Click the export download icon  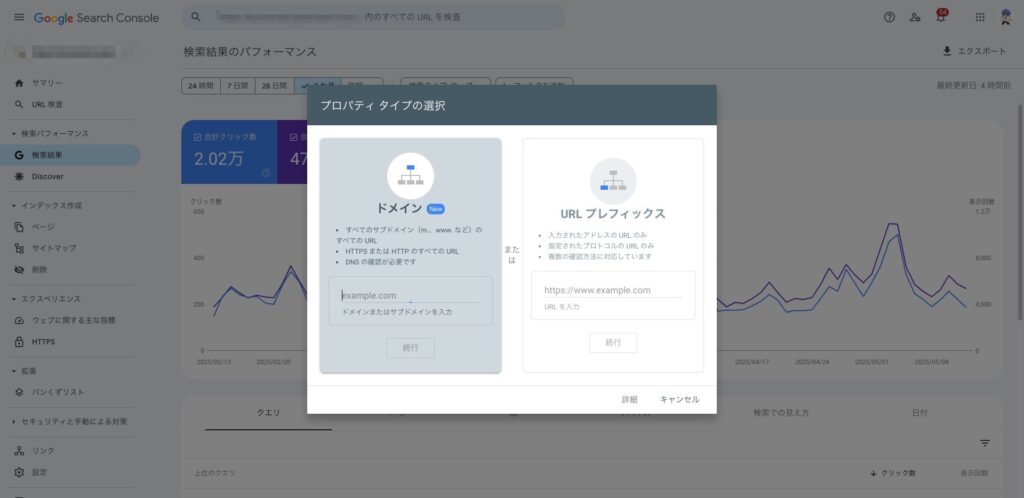(x=947, y=51)
